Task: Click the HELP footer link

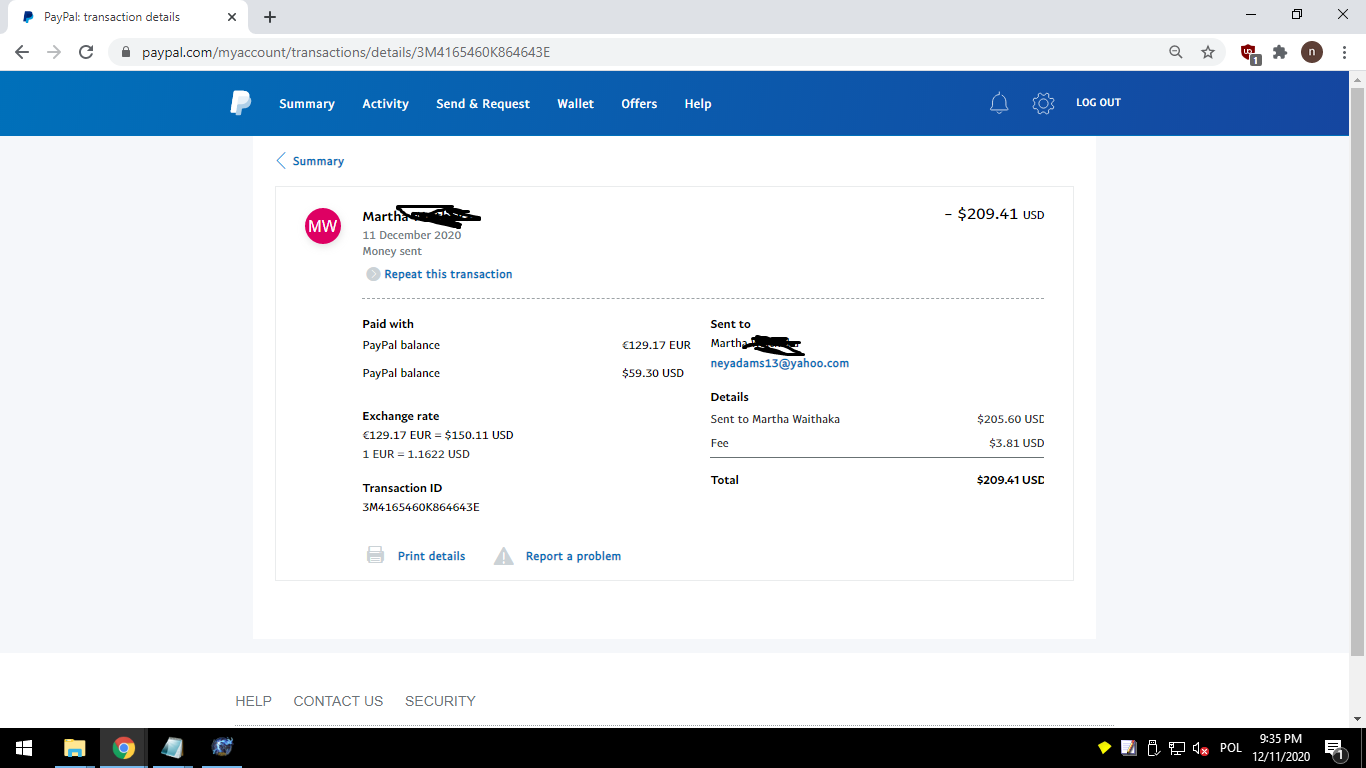Action: [253, 701]
